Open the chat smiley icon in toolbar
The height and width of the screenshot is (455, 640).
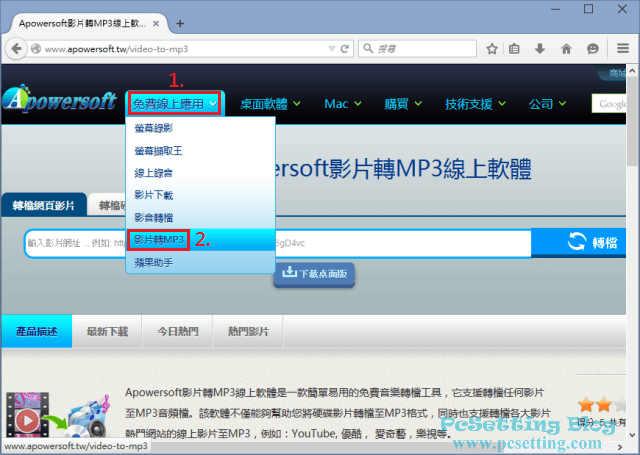point(593,49)
